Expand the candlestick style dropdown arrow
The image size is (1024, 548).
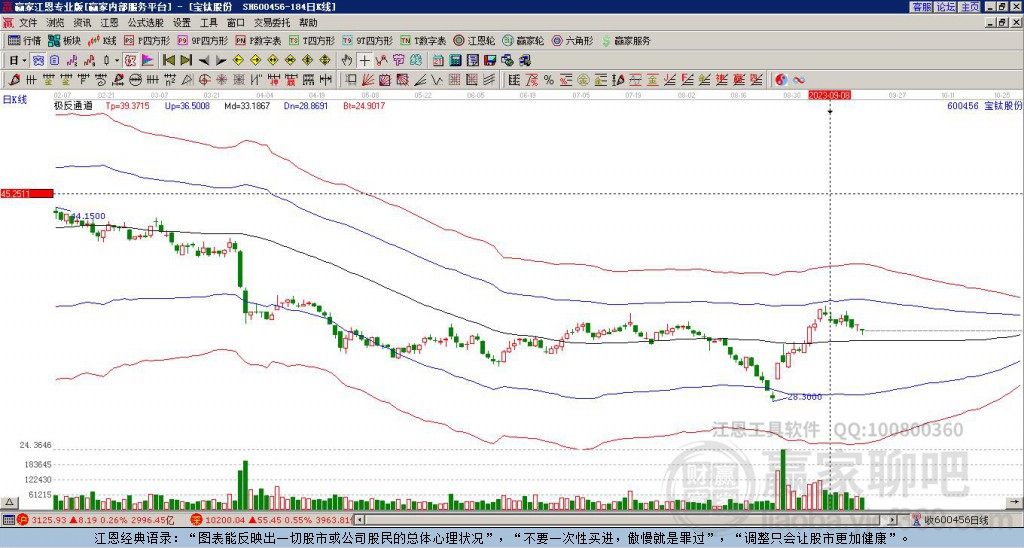(x=116, y=61)
